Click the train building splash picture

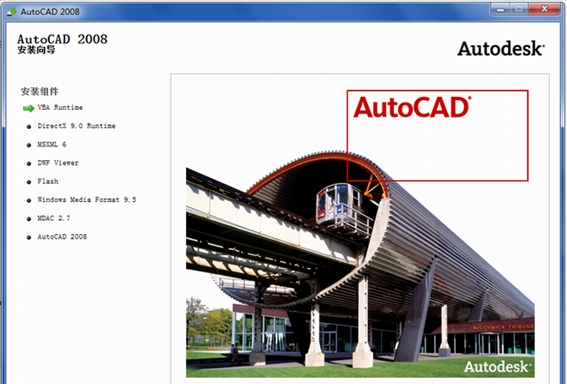[360, 264]
